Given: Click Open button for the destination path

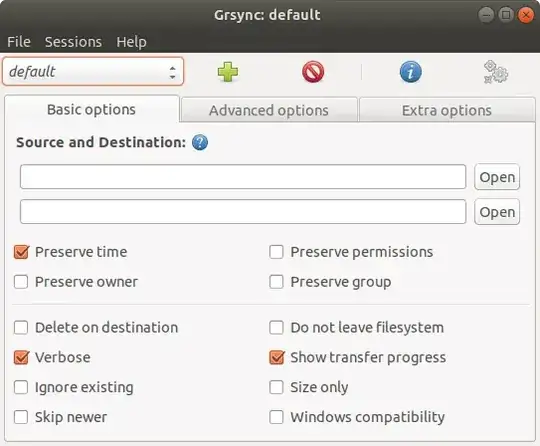Looking at the screenshot, I should coord(497,212).
